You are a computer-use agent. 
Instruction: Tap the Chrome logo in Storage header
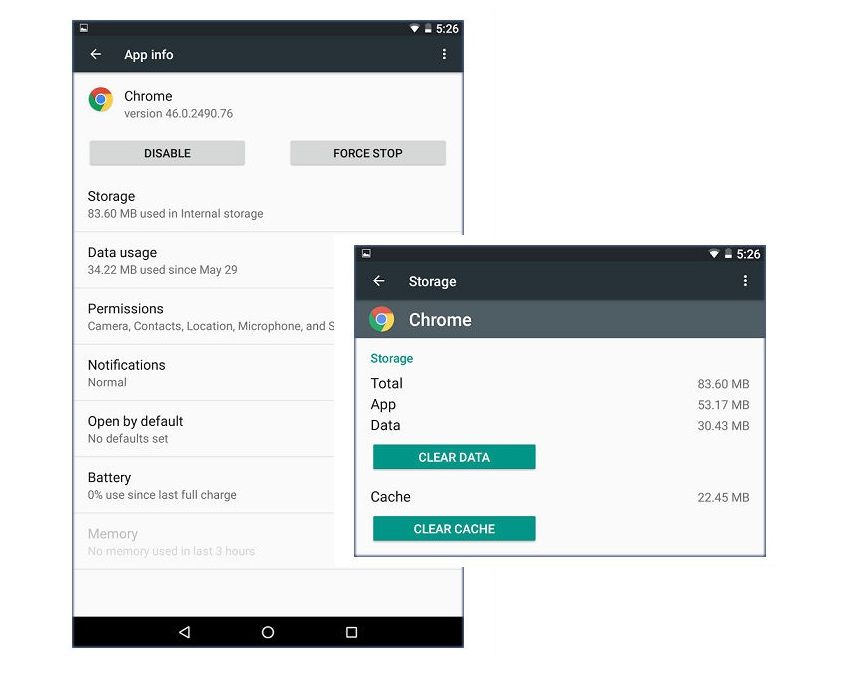381,320
